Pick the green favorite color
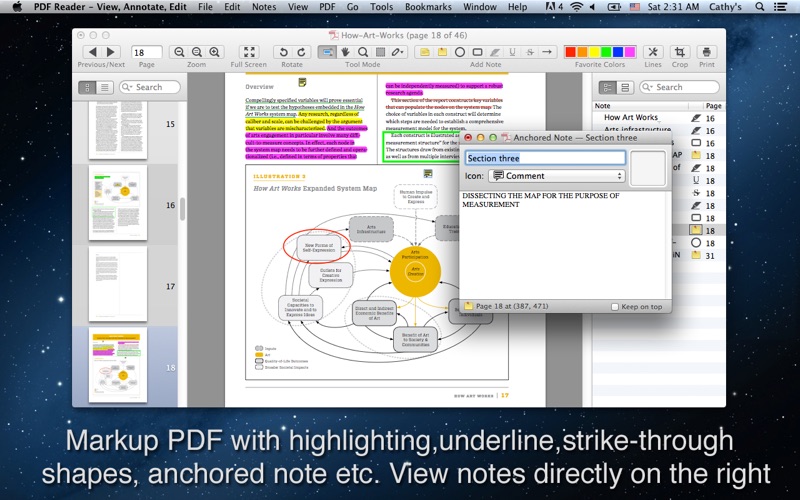Viewport: 800px width, 500px height. pos(606,52)
